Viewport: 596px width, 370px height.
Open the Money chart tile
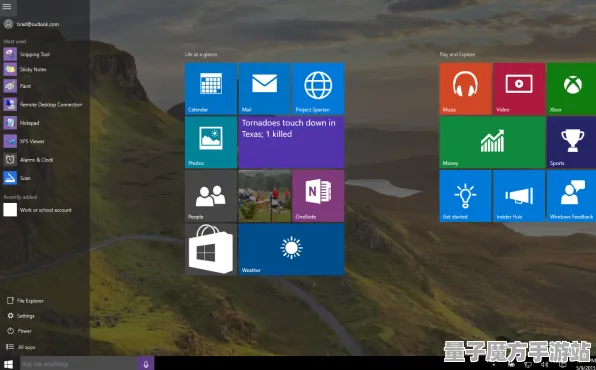pyautogui.click(x=492, y=142)
